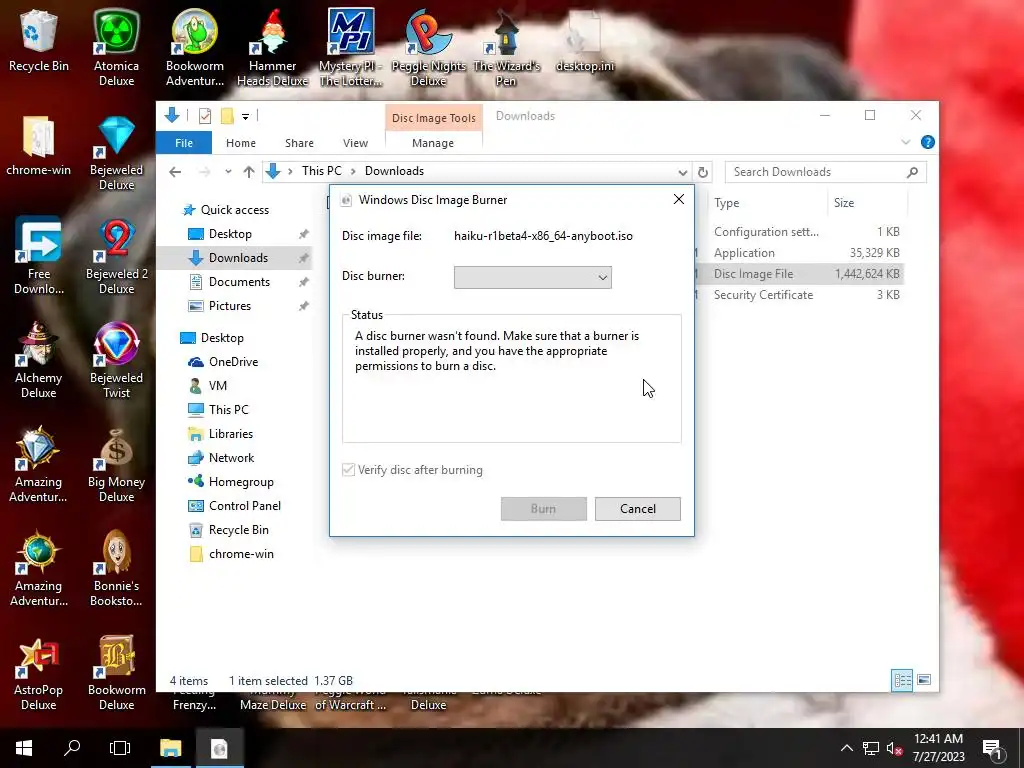Click the Properties quick access toolbar icon
Image resolution: width=1024 pixels, height=768 pixels.
205,116
